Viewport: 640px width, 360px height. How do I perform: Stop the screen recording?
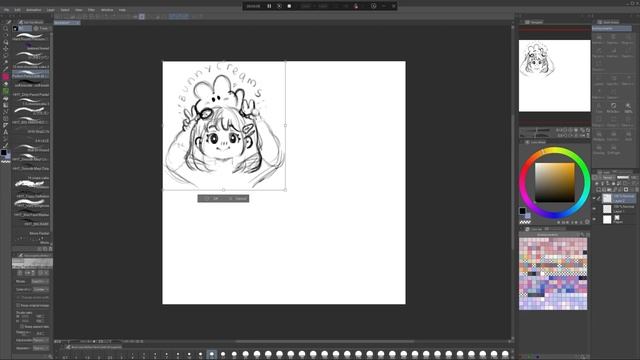tap(289, 6)
